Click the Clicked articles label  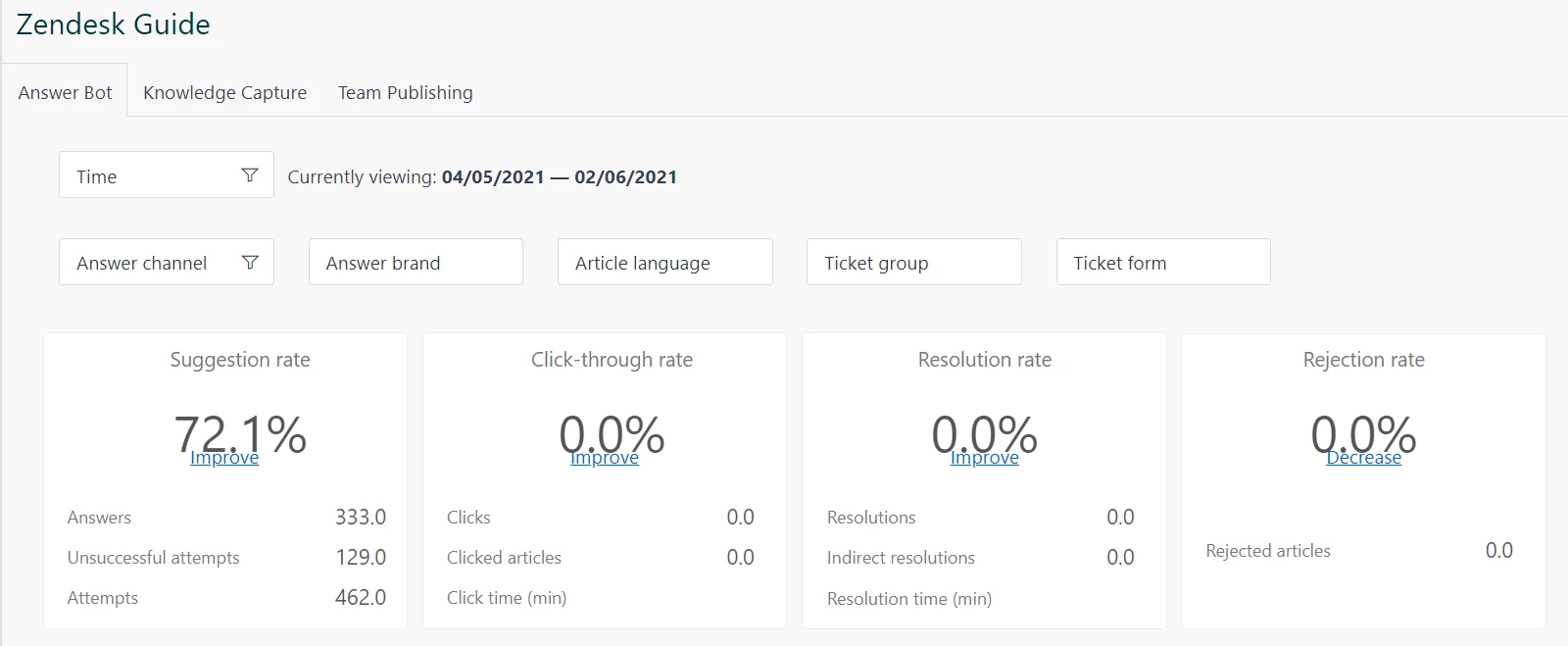tap(504, 558)
